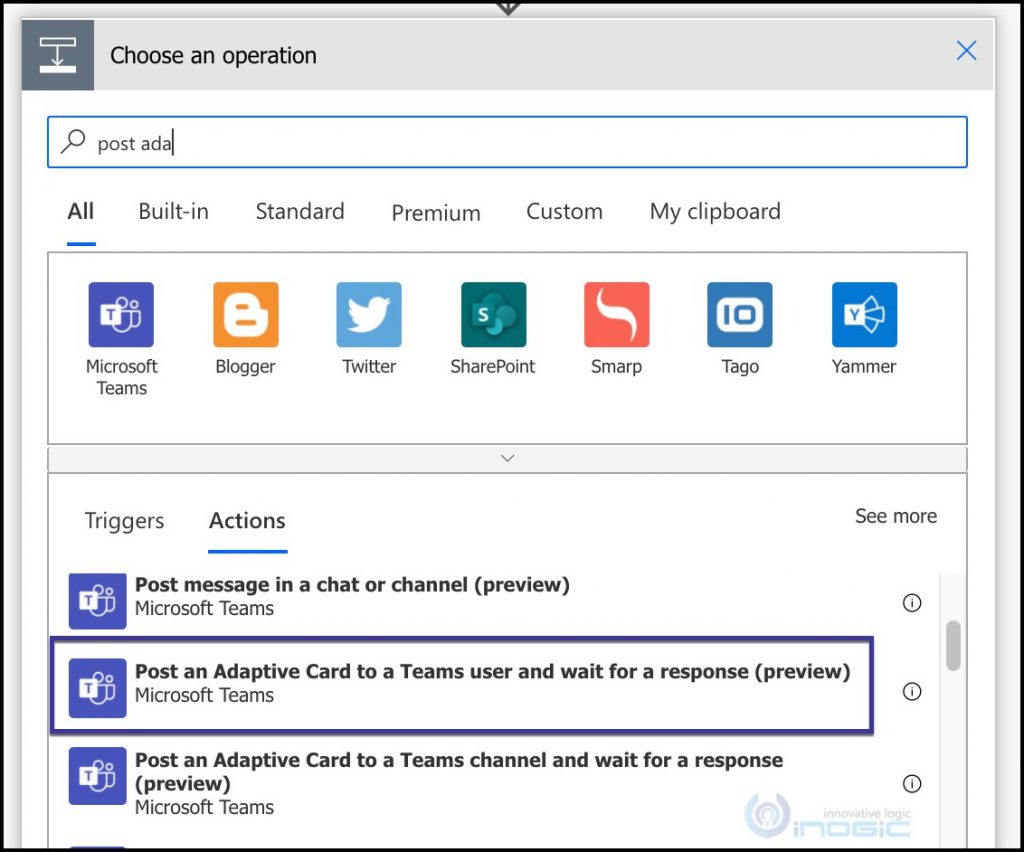
Task: Open the Built-in tab
Action: click(x=172, y=211)
